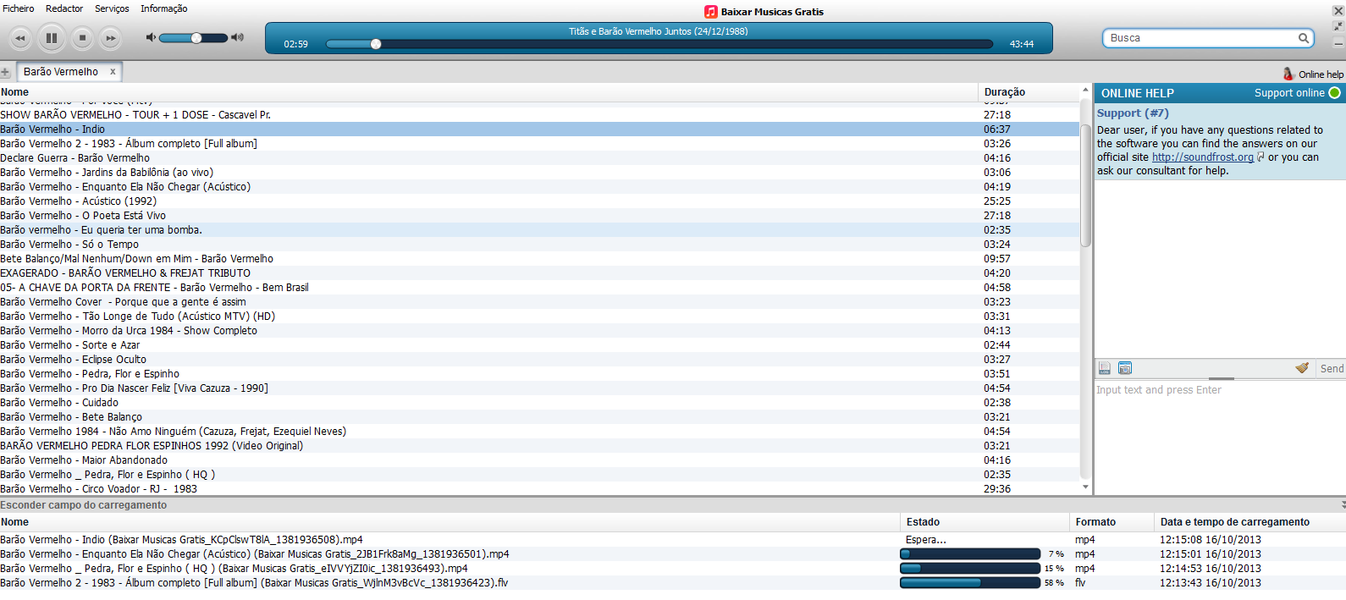Image resolution: width=1346 pixels, height=600 pixels.
Task: Select 'Barão Vermelho - Eclipse Oculto' row
Action: click(539, 359)
